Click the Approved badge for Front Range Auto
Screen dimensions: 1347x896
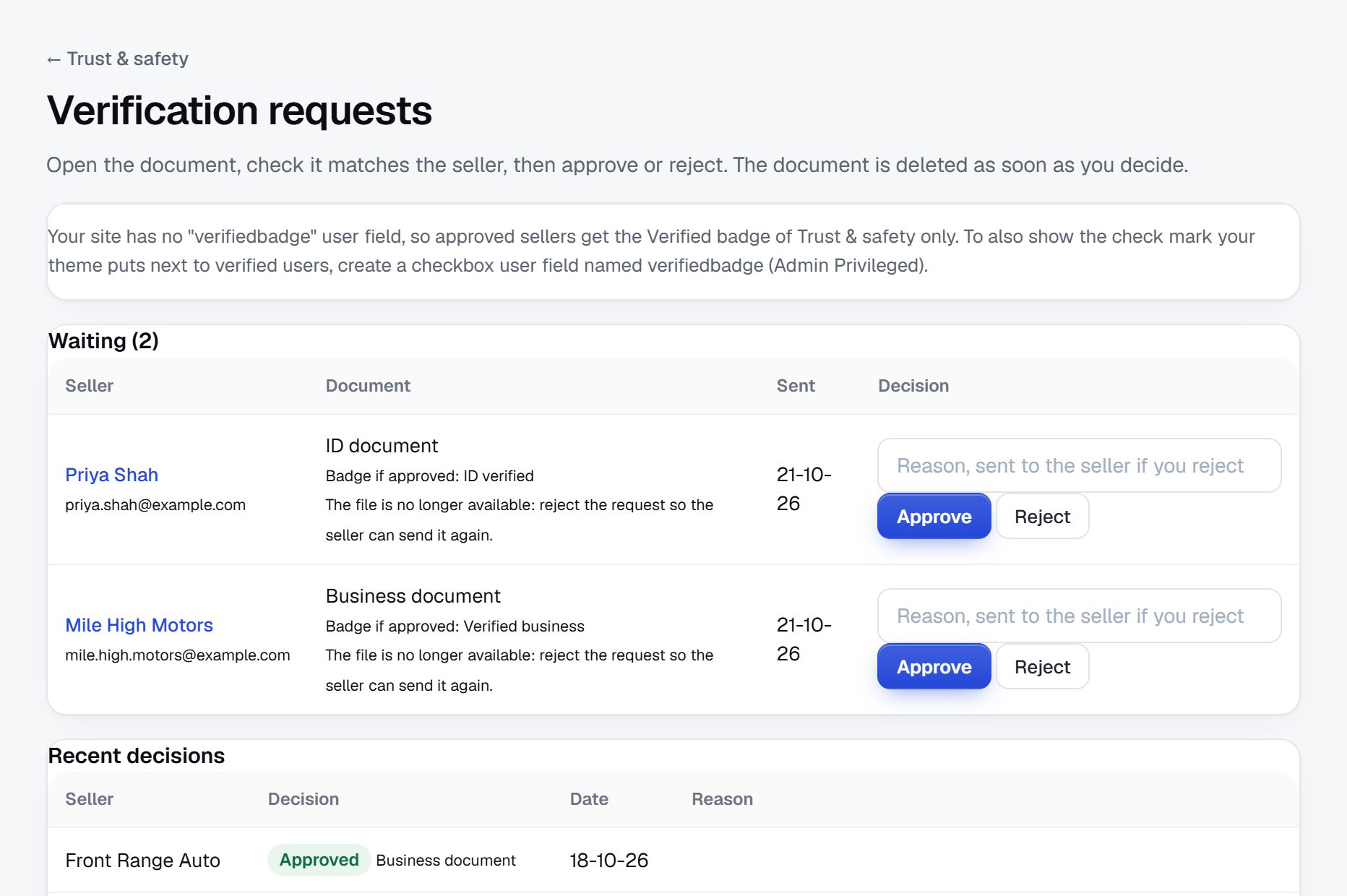coord(319,860)
